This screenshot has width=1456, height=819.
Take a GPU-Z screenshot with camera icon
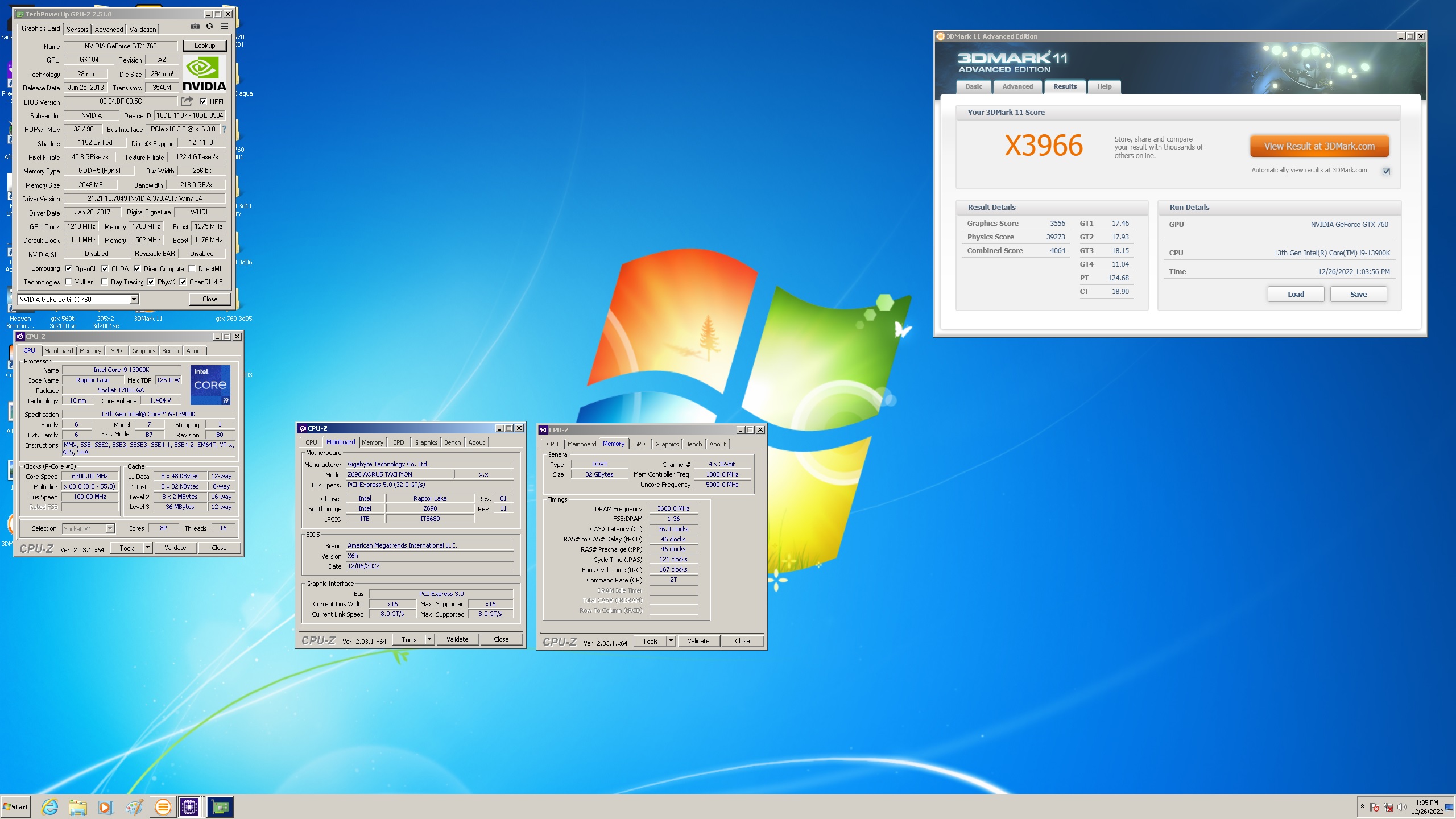coord(195,26)
